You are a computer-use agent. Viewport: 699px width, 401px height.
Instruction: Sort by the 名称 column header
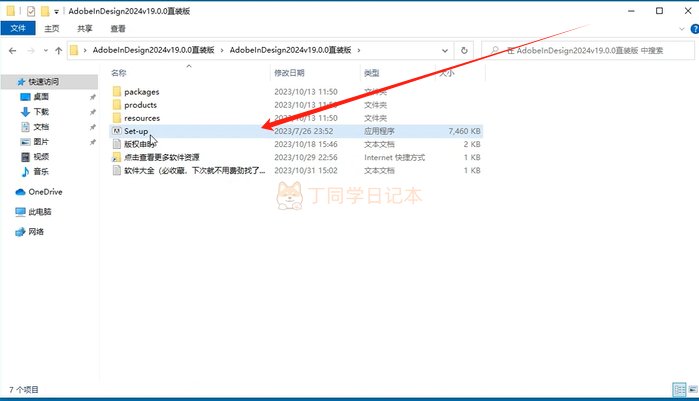tap(119, 73)
